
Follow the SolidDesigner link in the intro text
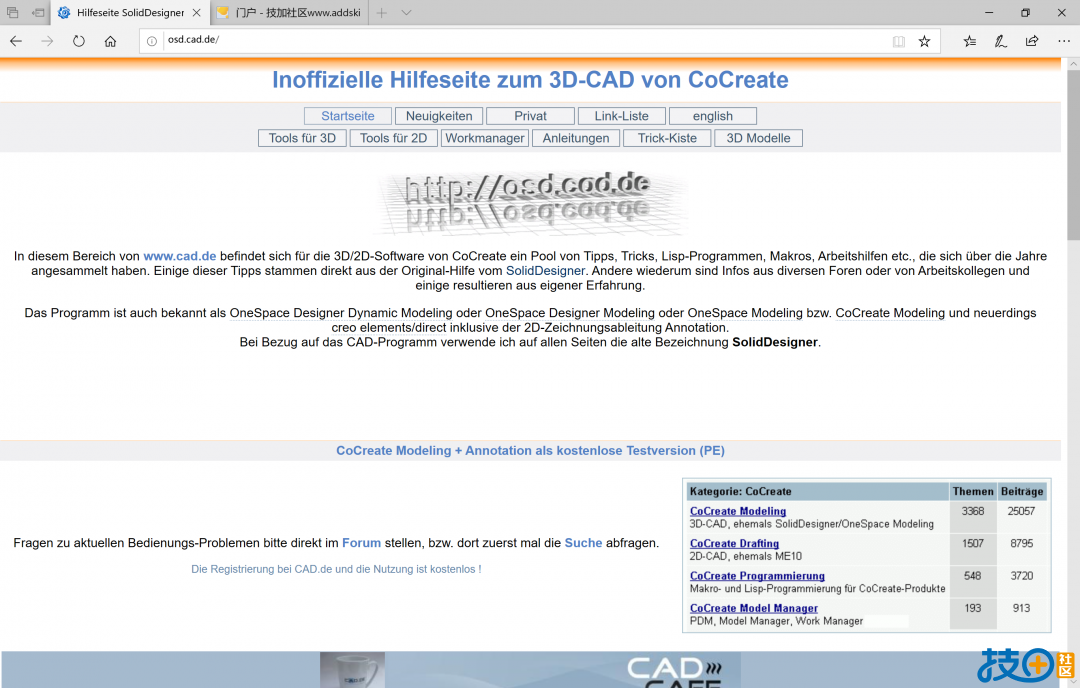click(x=546, y=271)
